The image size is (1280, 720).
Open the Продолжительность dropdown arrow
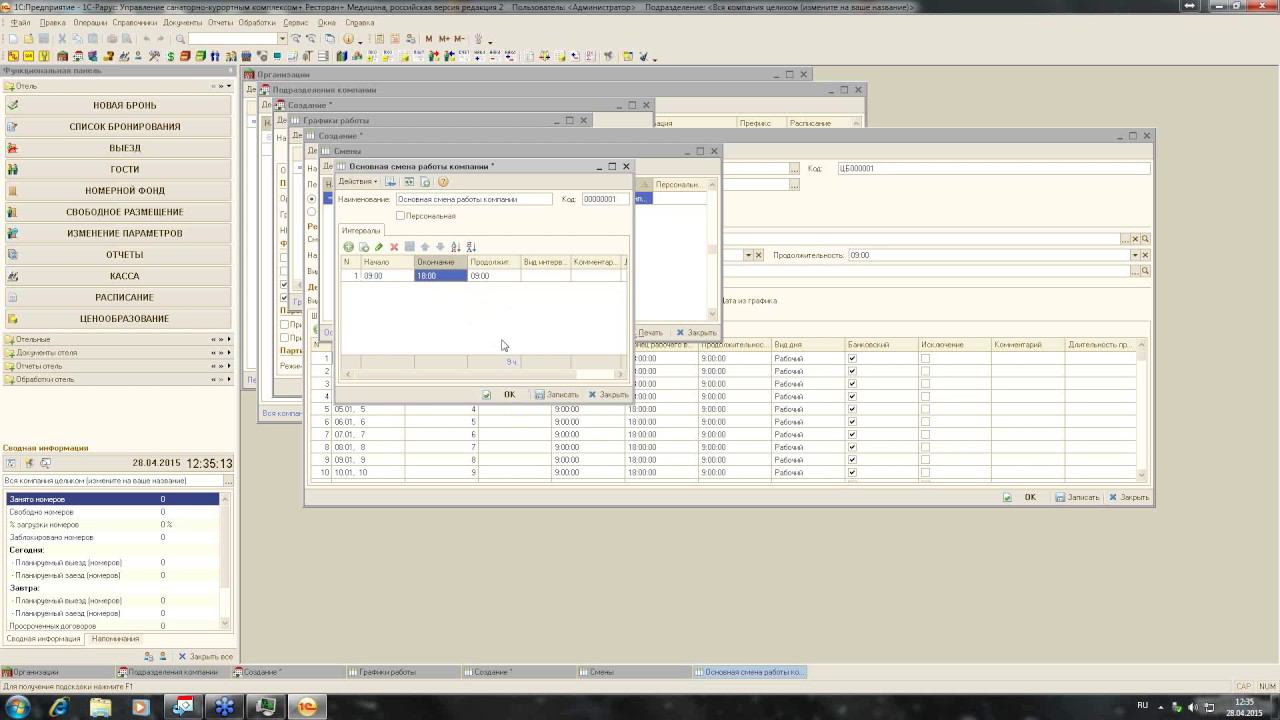[x=1134, y=255]
